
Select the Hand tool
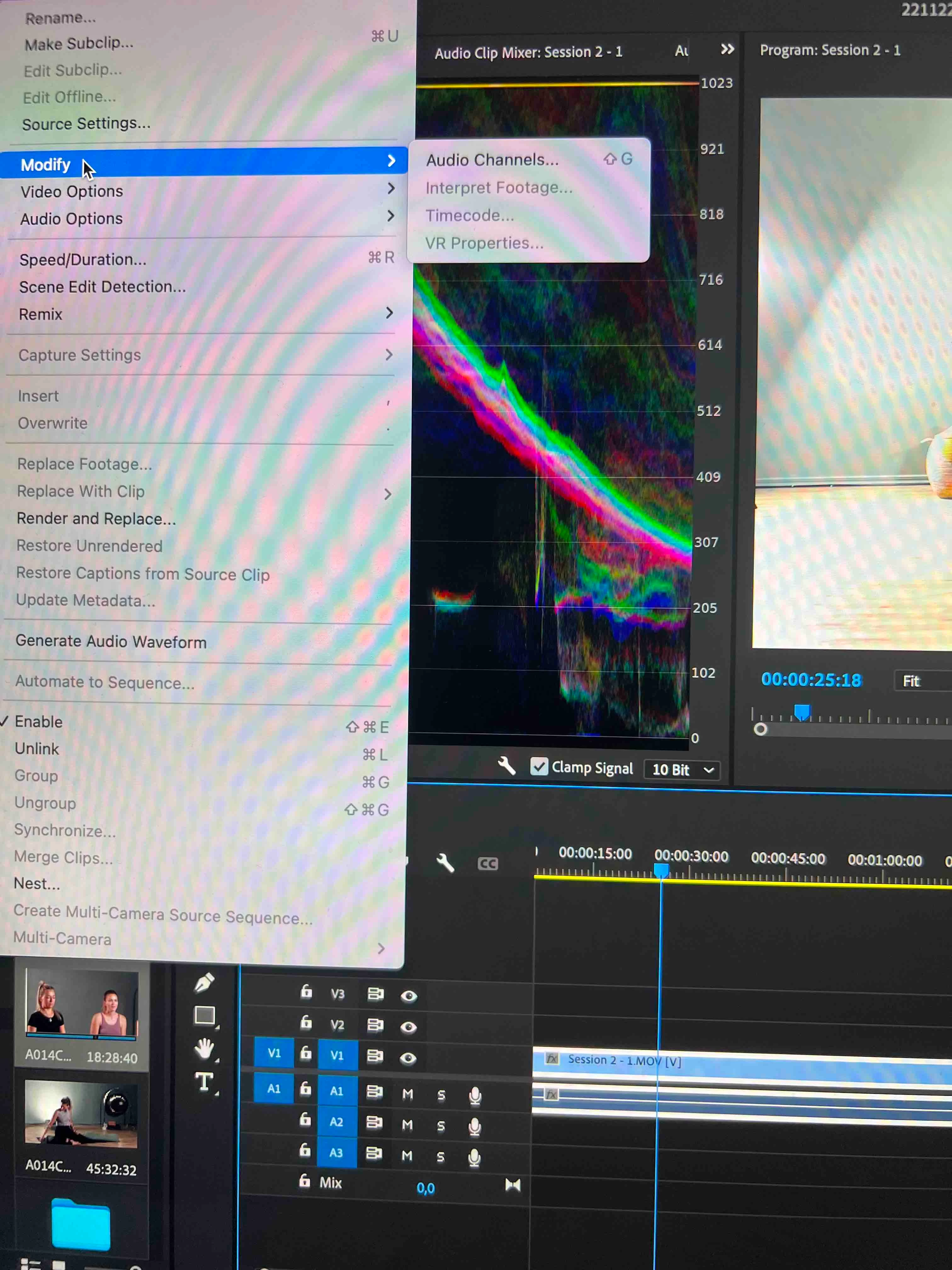tap(204, 1048)
